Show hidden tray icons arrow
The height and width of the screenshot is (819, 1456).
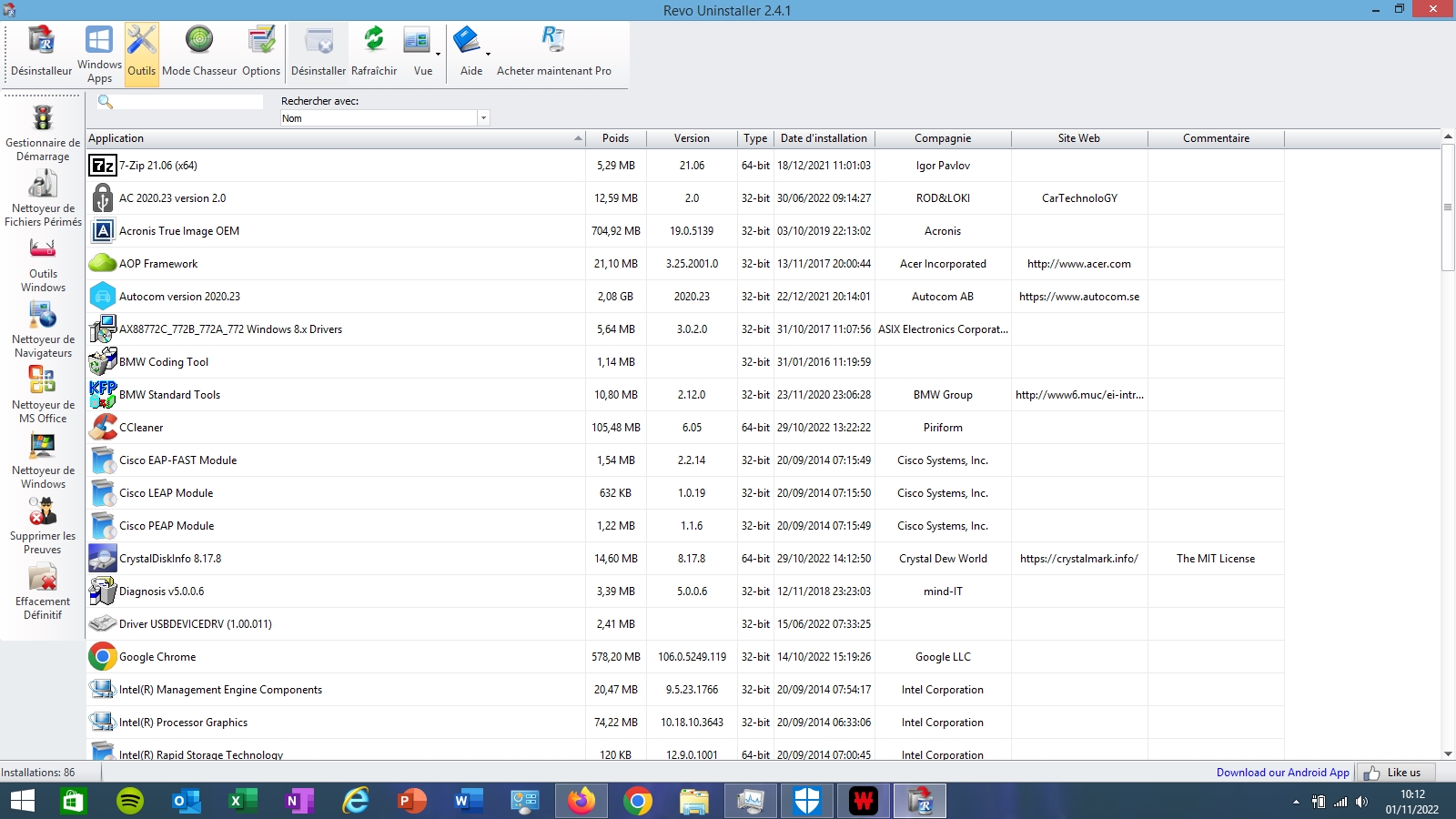1296,802
